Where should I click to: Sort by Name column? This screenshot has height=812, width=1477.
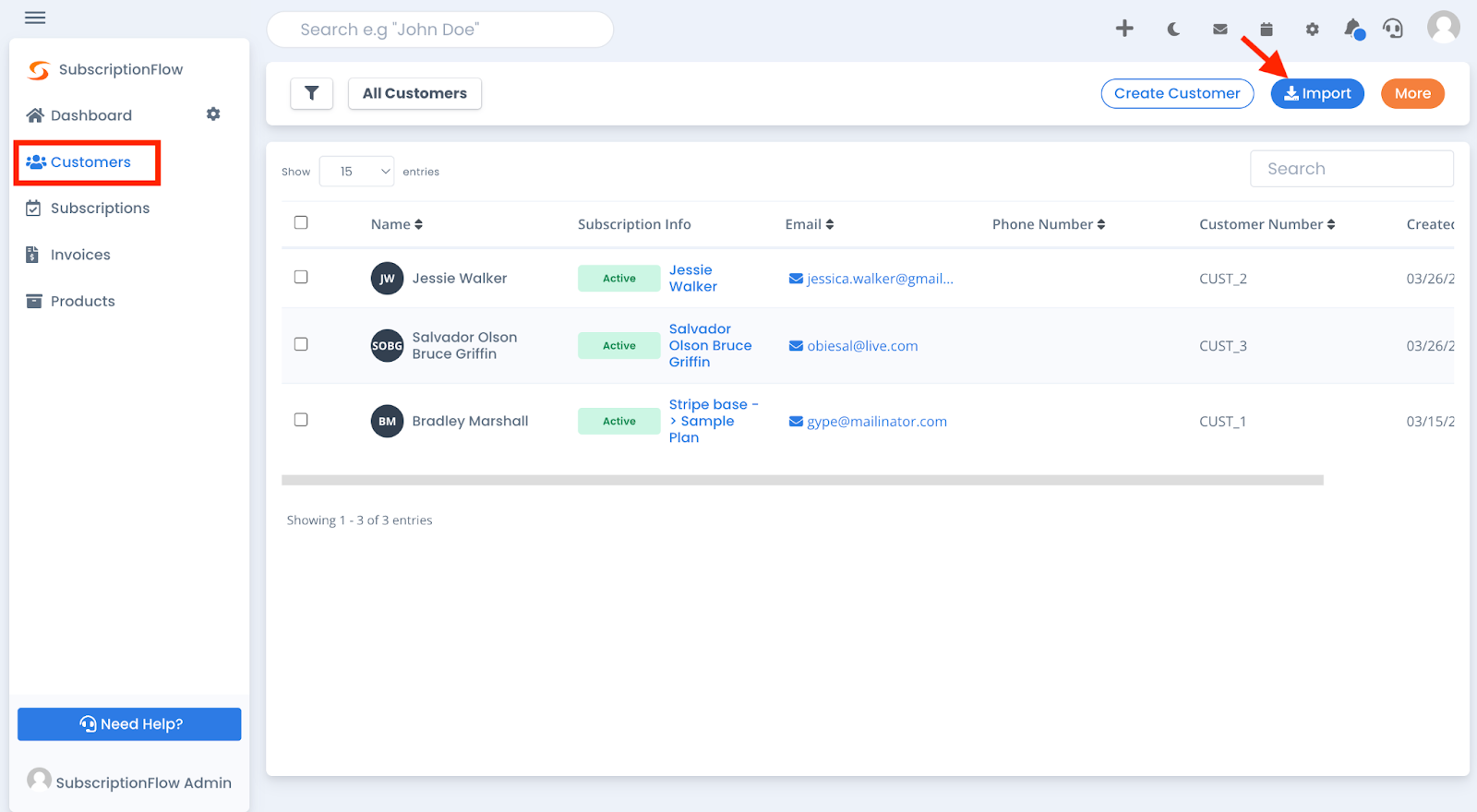[x=397, y=224]
